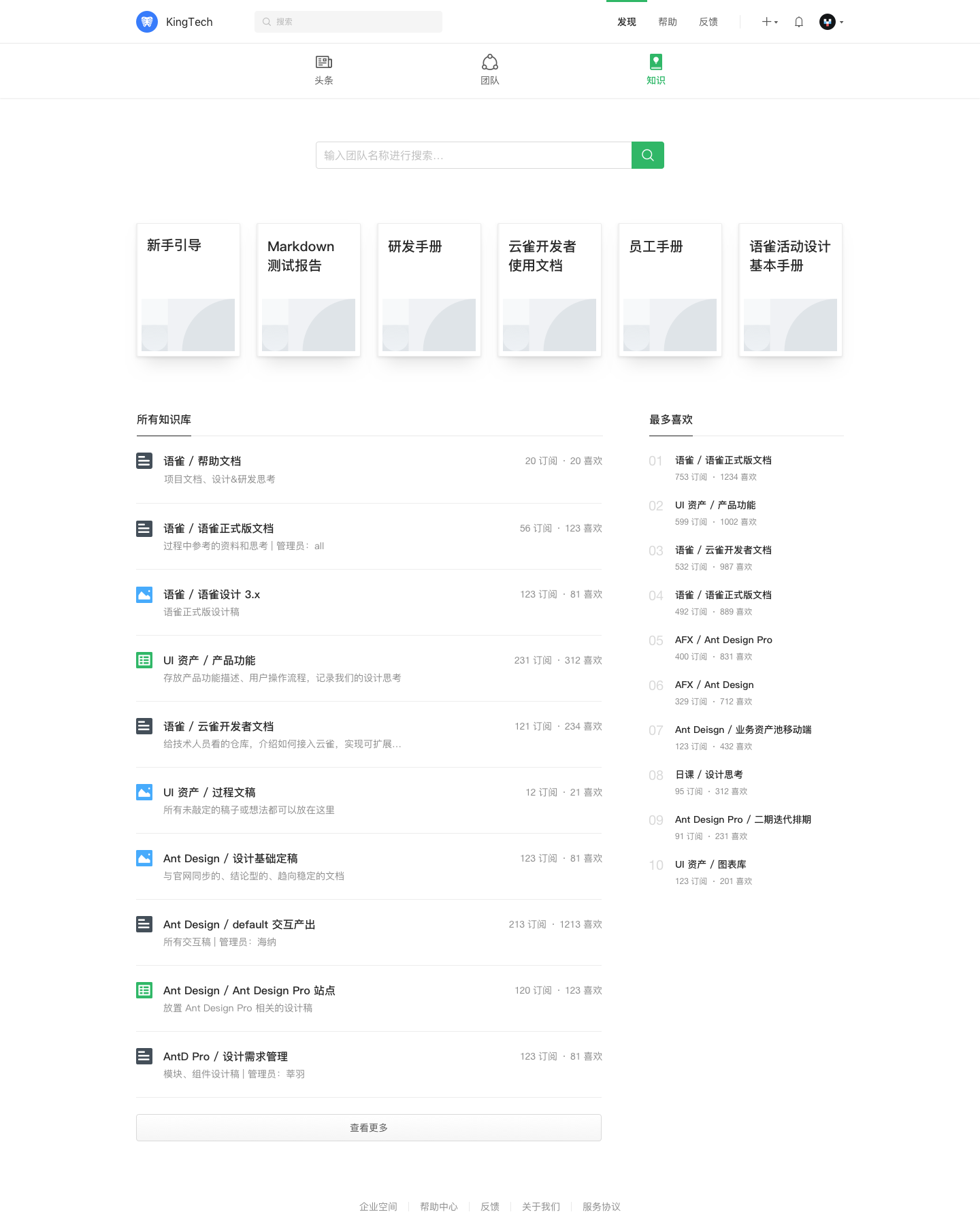Screen dimensions: 980x1225
Task: Open the 新手引导 book card
Action: click(x=189, y=290)
